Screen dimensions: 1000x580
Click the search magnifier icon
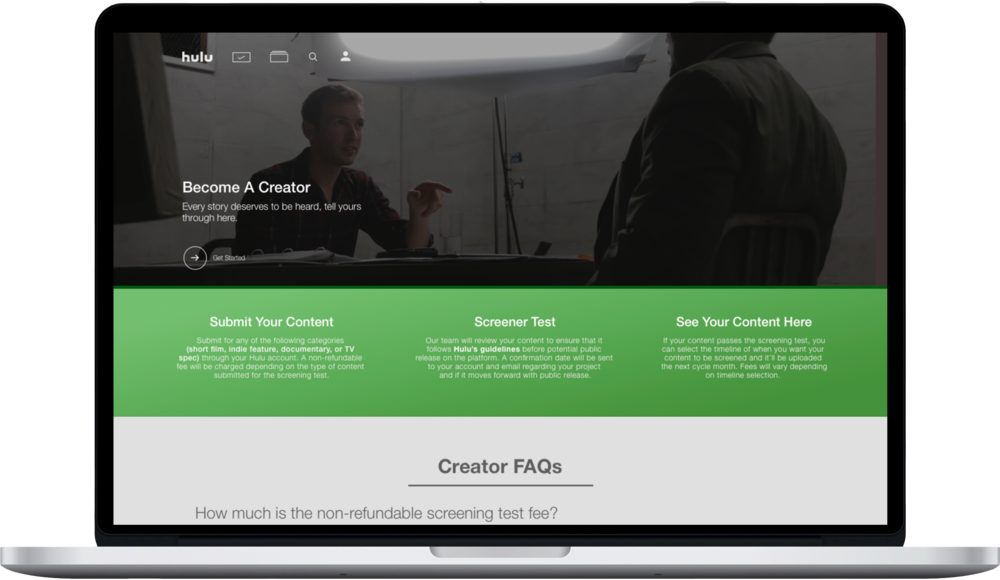click(312, 57)
